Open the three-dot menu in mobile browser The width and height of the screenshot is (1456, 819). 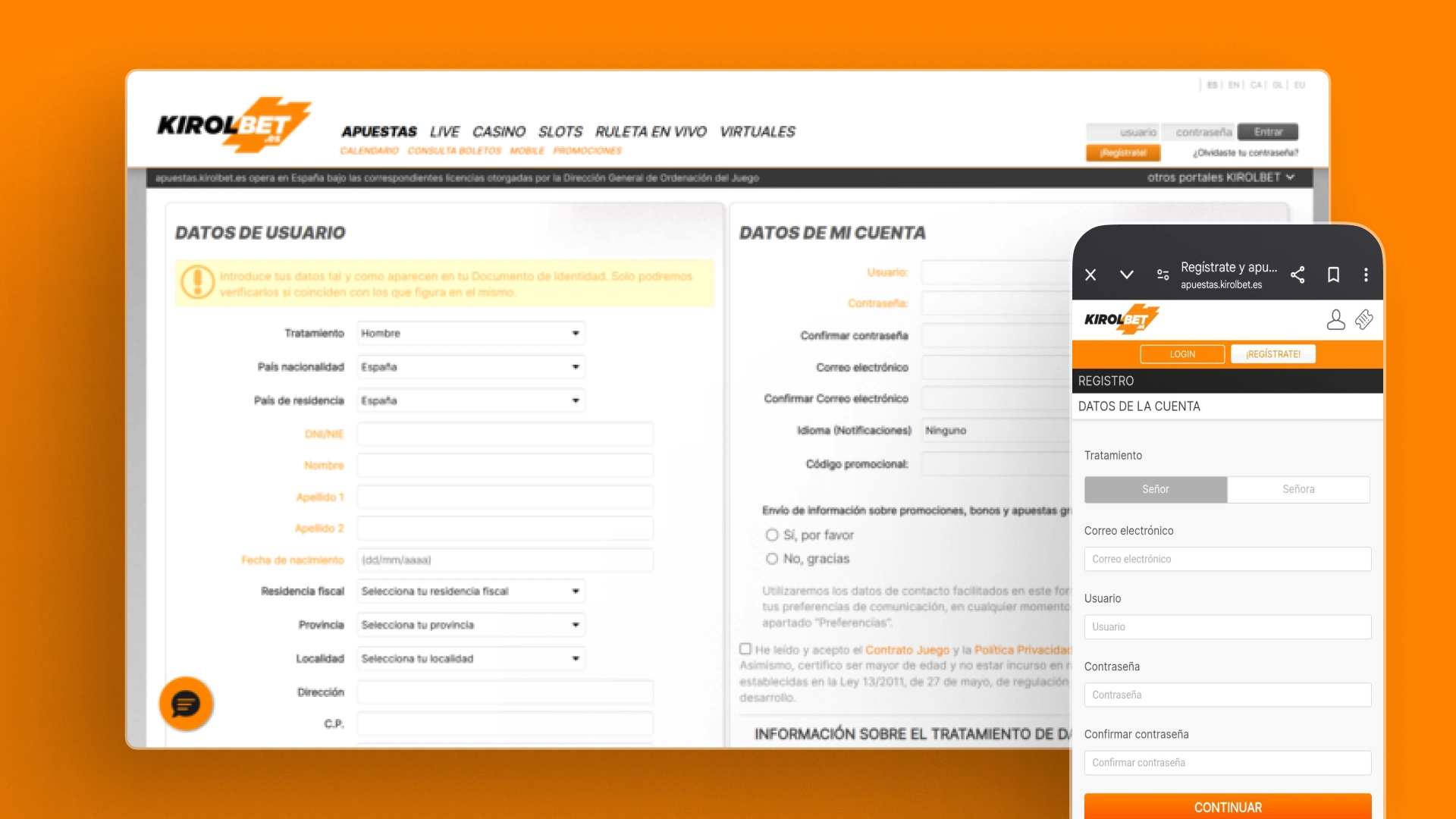click(1366, 275)
